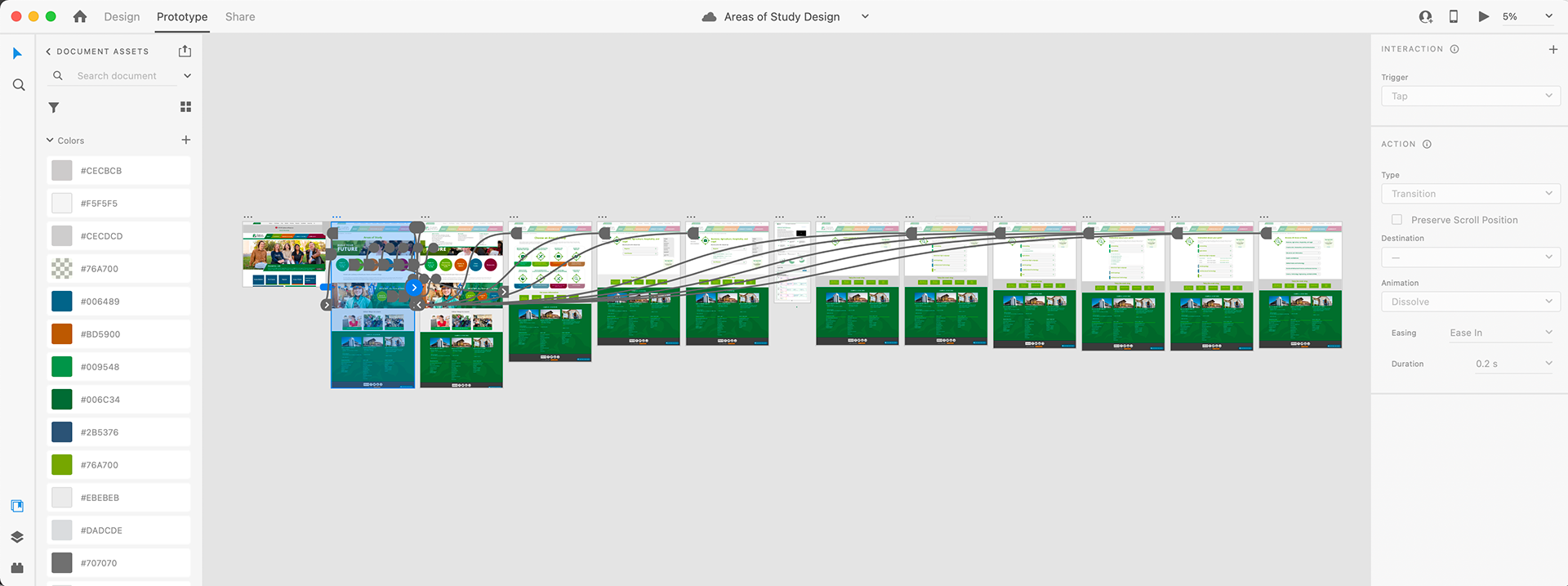Screen dimensions: 1568x586
Task: Open the Trigger Tap dropdown
Action: click(x=1470, y=96)
